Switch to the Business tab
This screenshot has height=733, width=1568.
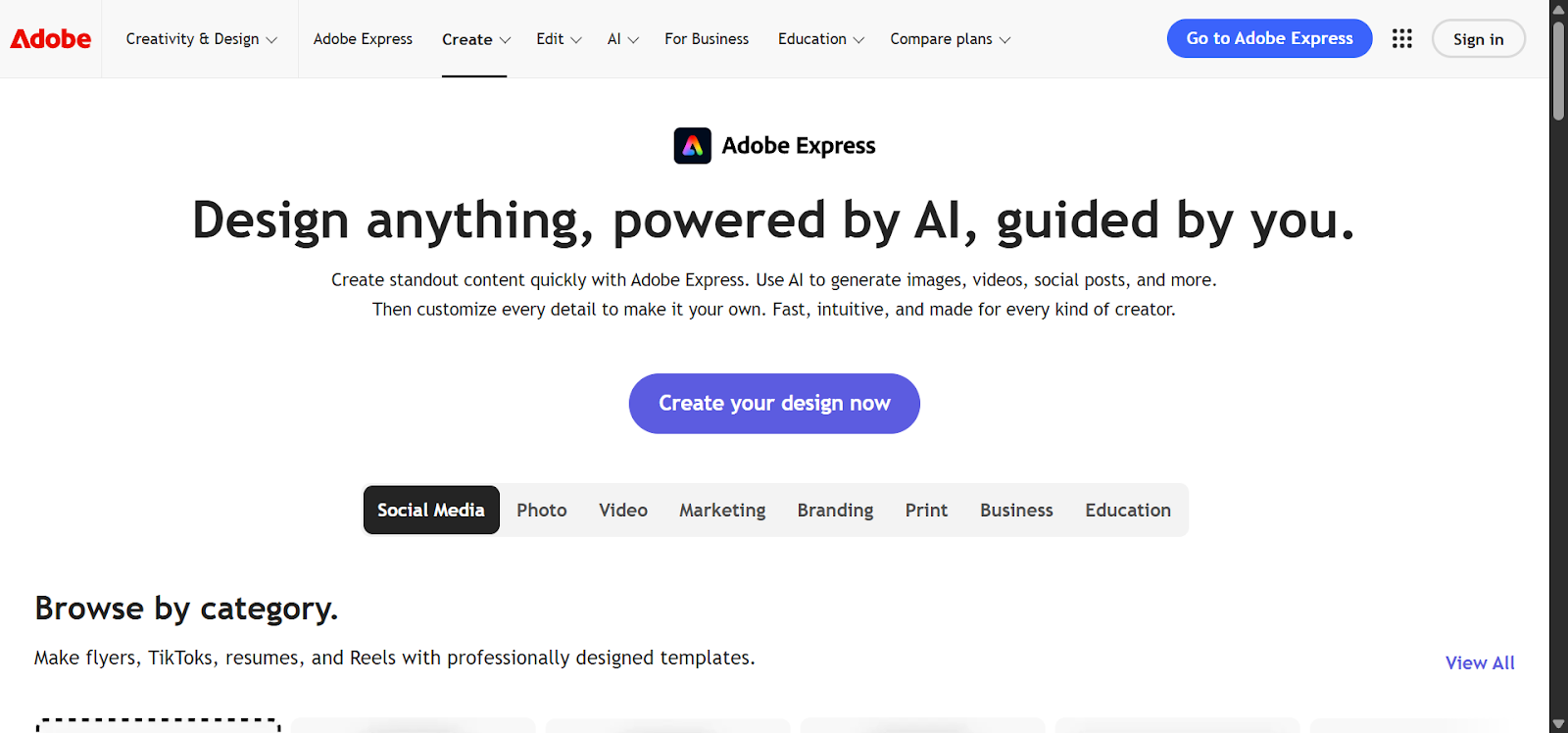point(1016,510)
